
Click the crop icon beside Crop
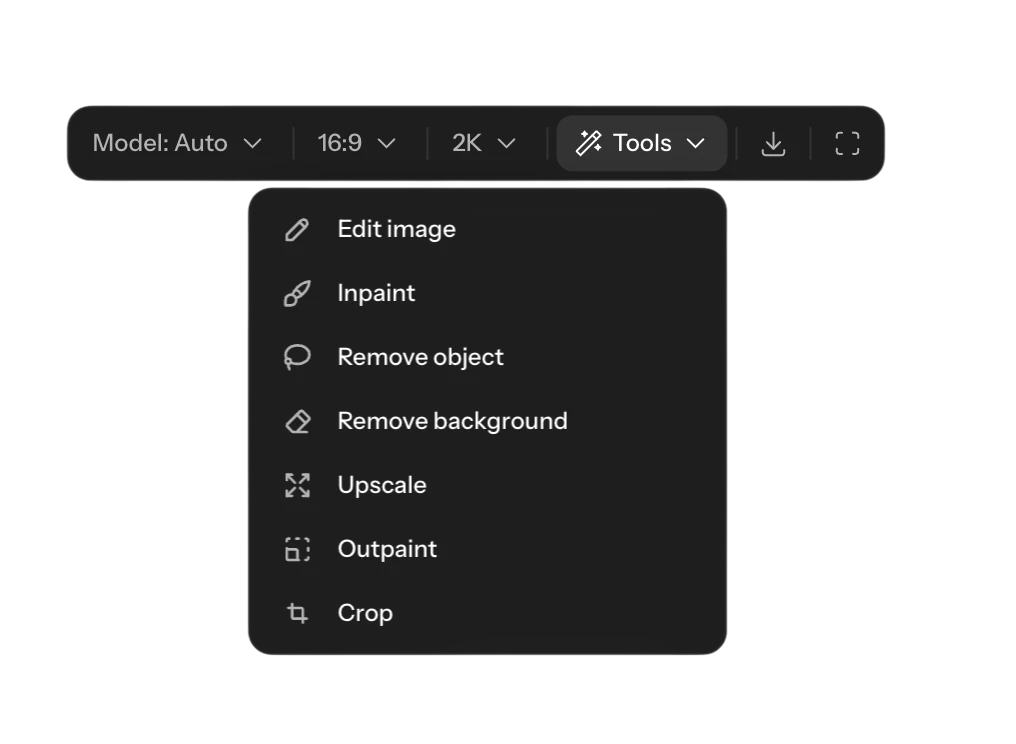(x=297, y=613)
